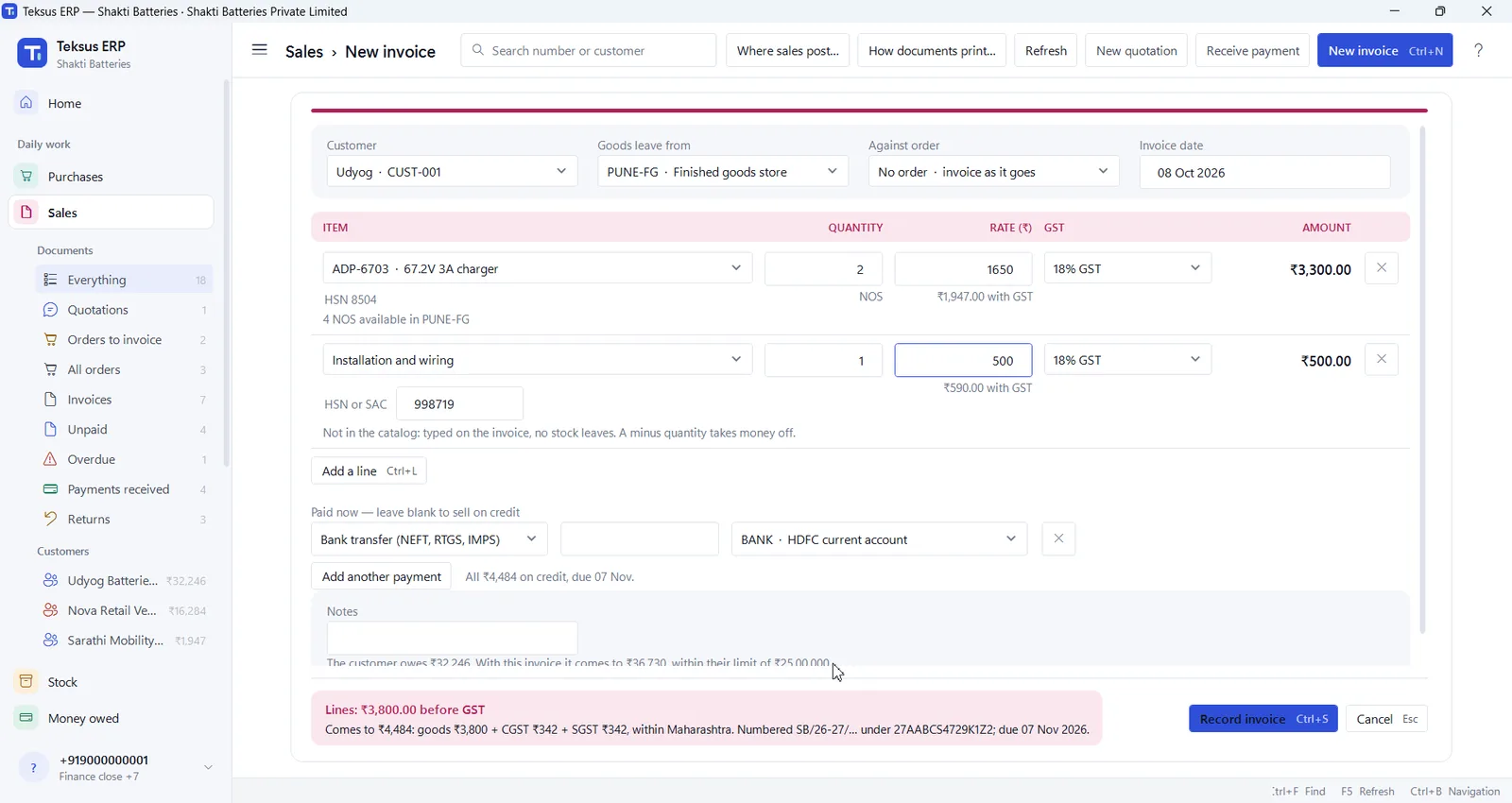Open Sarathi Mobility customer entry
Image resolution: width=1512 pixels, height=803 pixels.
coord(125,641)
